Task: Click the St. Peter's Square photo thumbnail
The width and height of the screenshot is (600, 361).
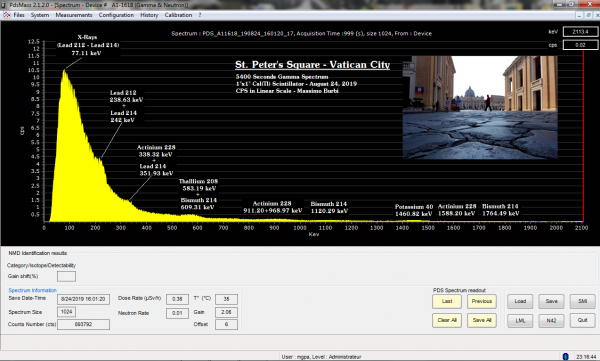Action: (480, 107)
